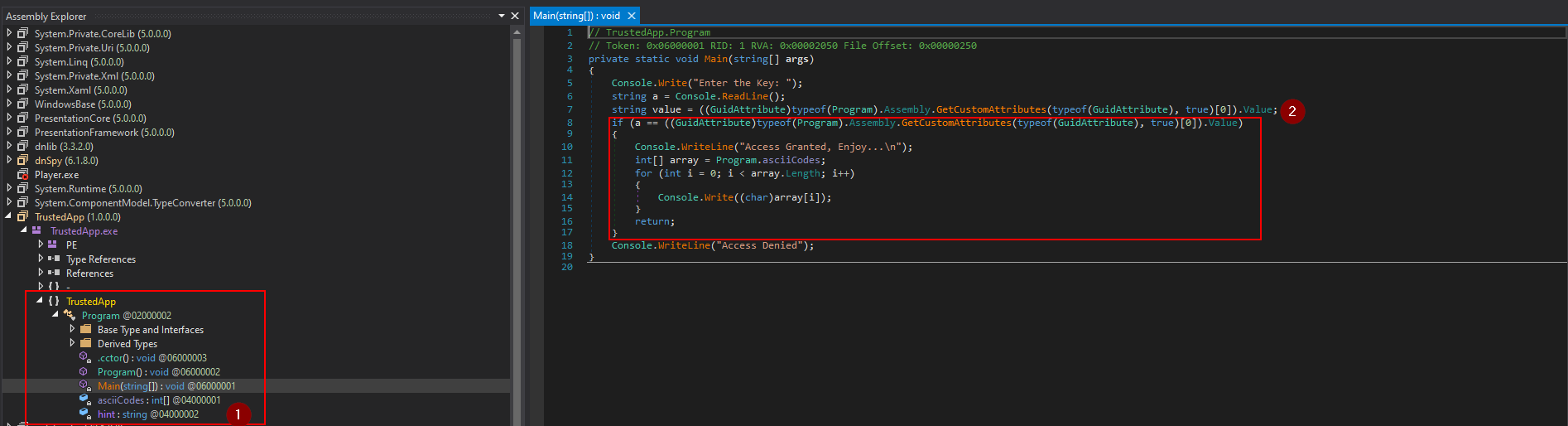Click the Program class icon
Image resolution: width=1568 pixels, height=426 pixels.
pyautogui.click(x=70, y=315)
